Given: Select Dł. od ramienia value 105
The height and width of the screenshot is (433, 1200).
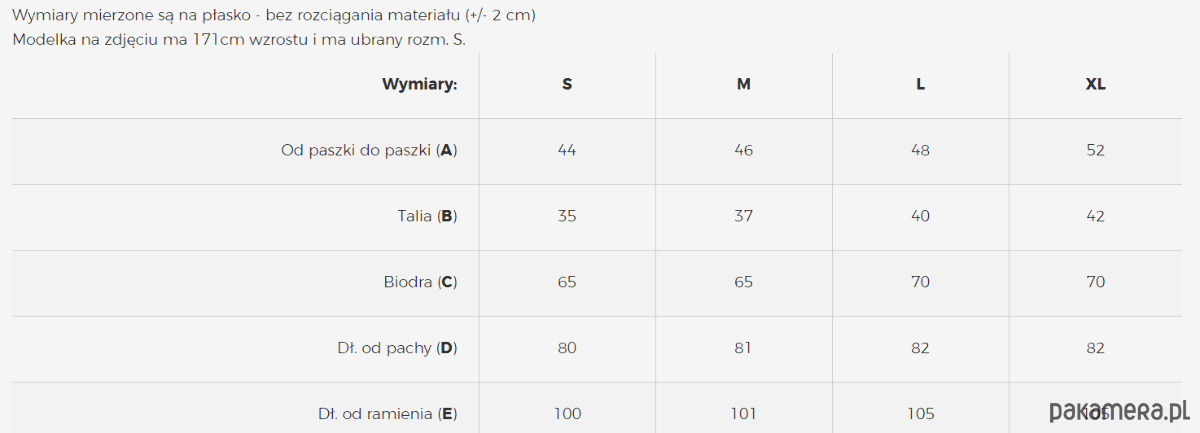Looking at the screenshot, I should (x=920, y=413).
